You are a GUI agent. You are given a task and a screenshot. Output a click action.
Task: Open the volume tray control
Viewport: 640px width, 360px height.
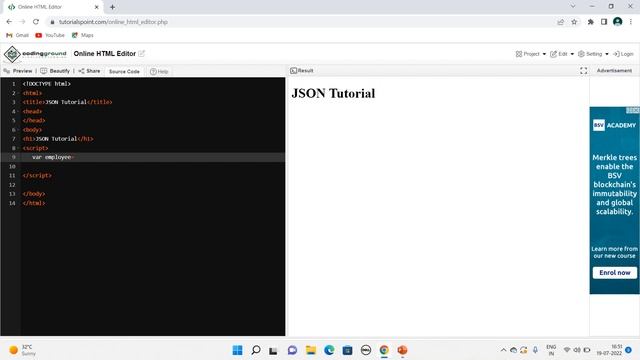pyautogui.click(x=577, y=350)
